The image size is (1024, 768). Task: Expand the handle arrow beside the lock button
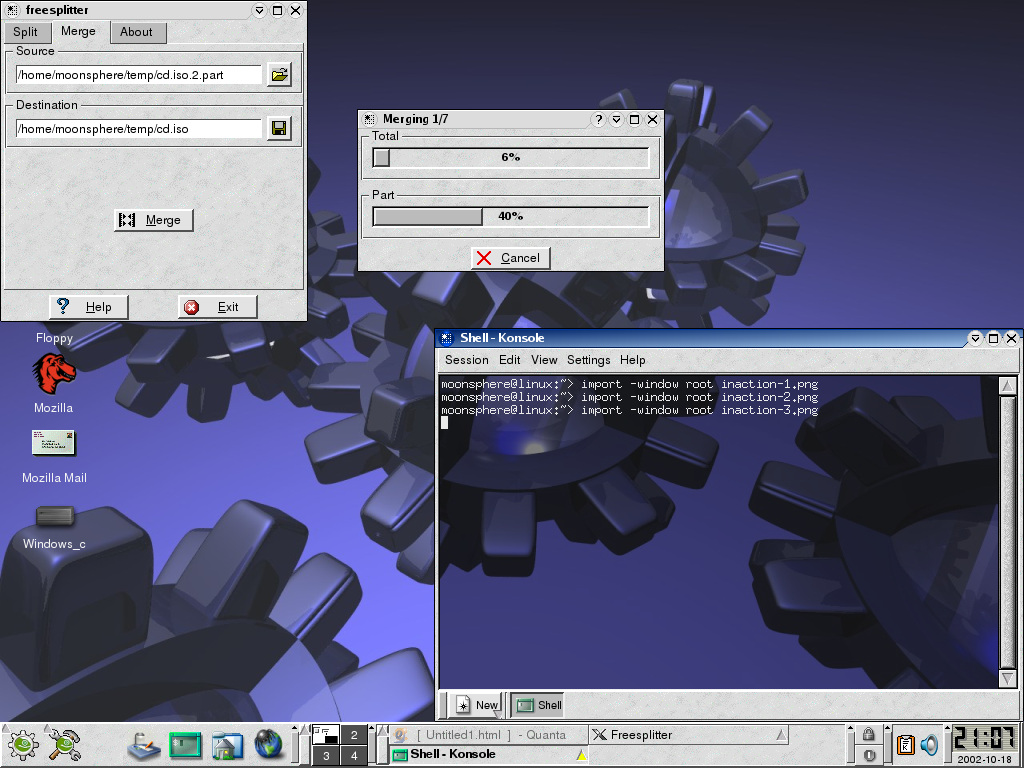pyautogui.click(x=850, y=729)
